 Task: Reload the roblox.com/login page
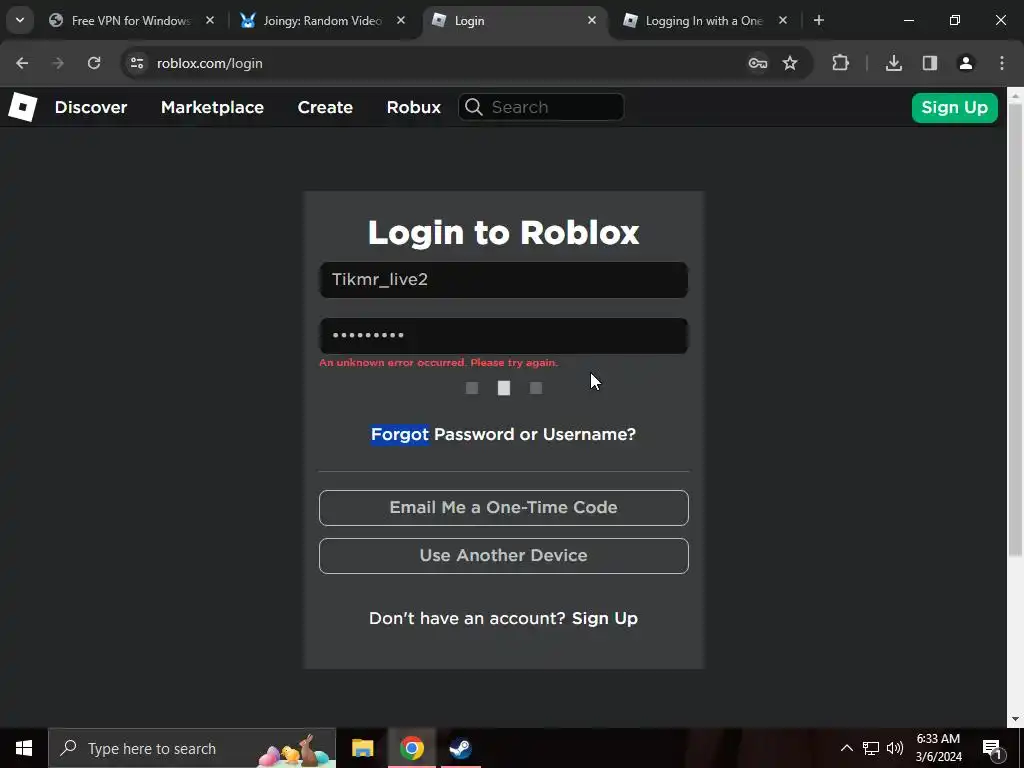[94, 63]
